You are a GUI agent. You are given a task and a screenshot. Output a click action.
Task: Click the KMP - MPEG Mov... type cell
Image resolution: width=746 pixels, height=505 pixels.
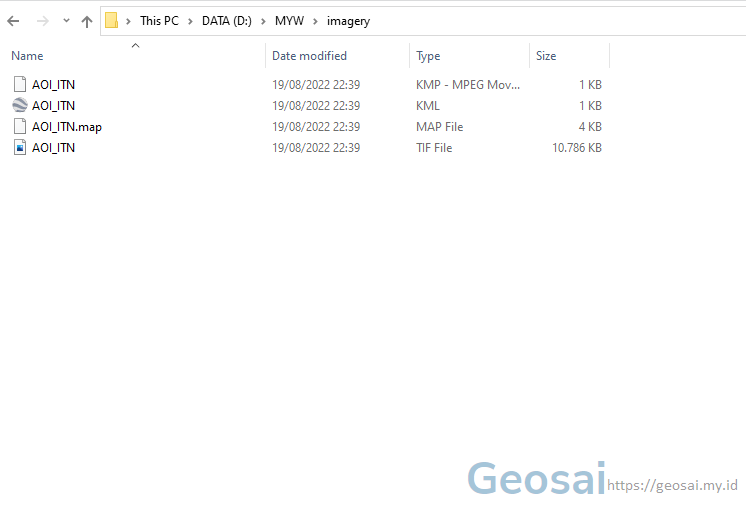point(468,84)
